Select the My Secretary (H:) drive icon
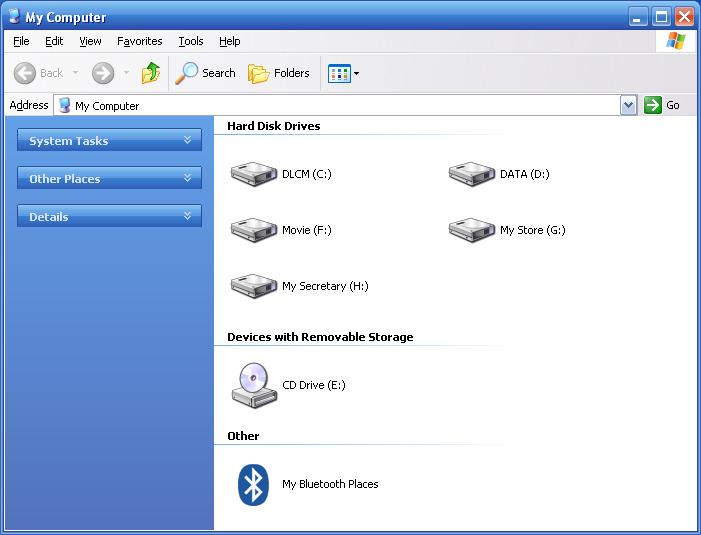The width and height of the screenshot is (701, 535). (253, 286)
